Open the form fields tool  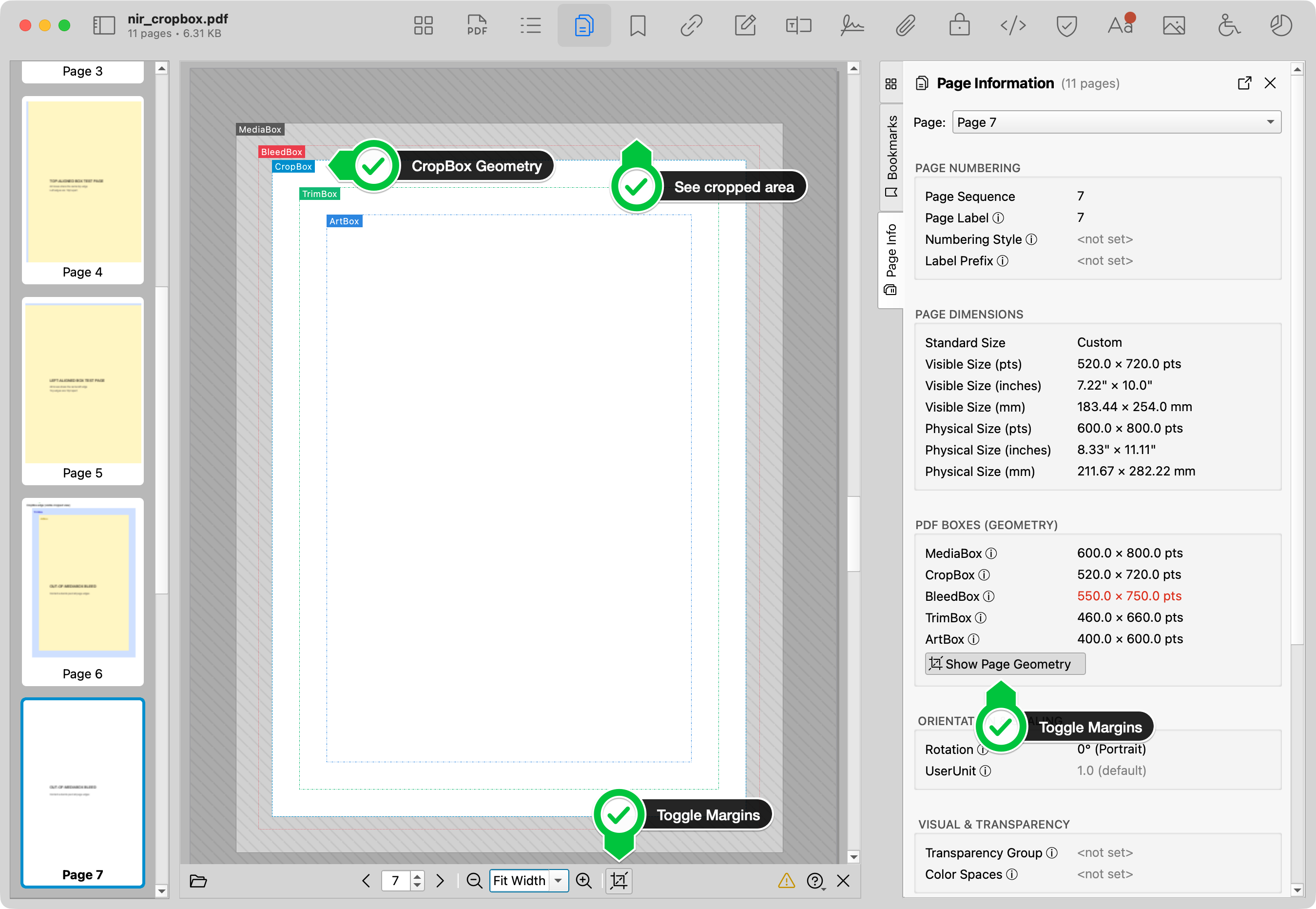[x=798, y=26]
